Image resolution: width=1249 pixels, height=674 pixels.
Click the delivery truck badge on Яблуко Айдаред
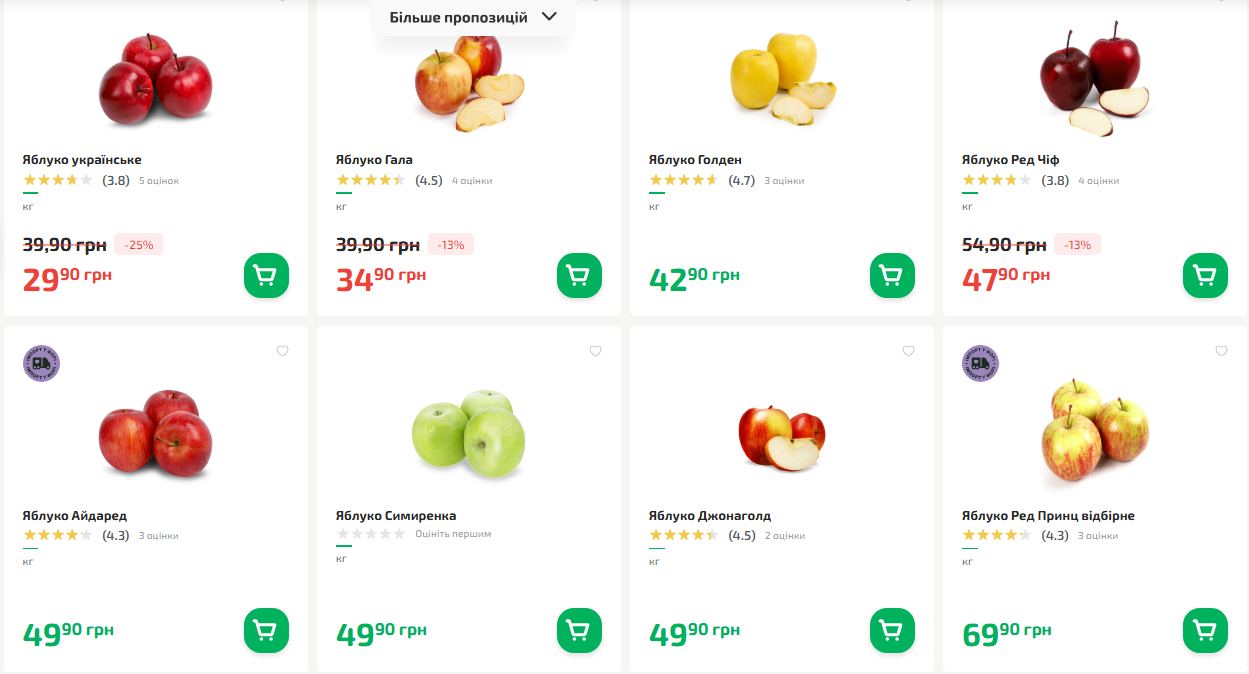click(41, 363)
